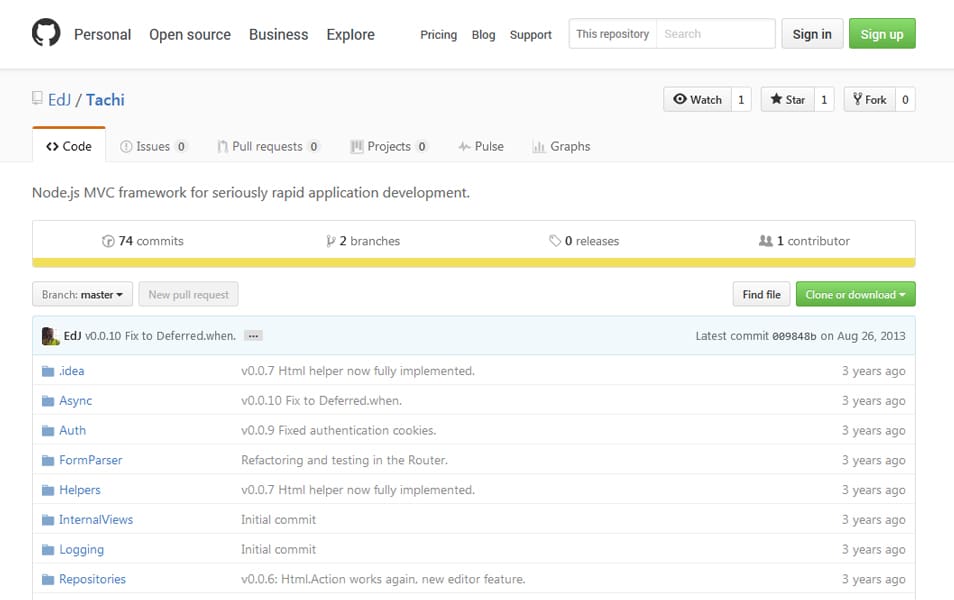Click the This repository search scope label
Screen dimensions: 954x600
click(613, 33)
